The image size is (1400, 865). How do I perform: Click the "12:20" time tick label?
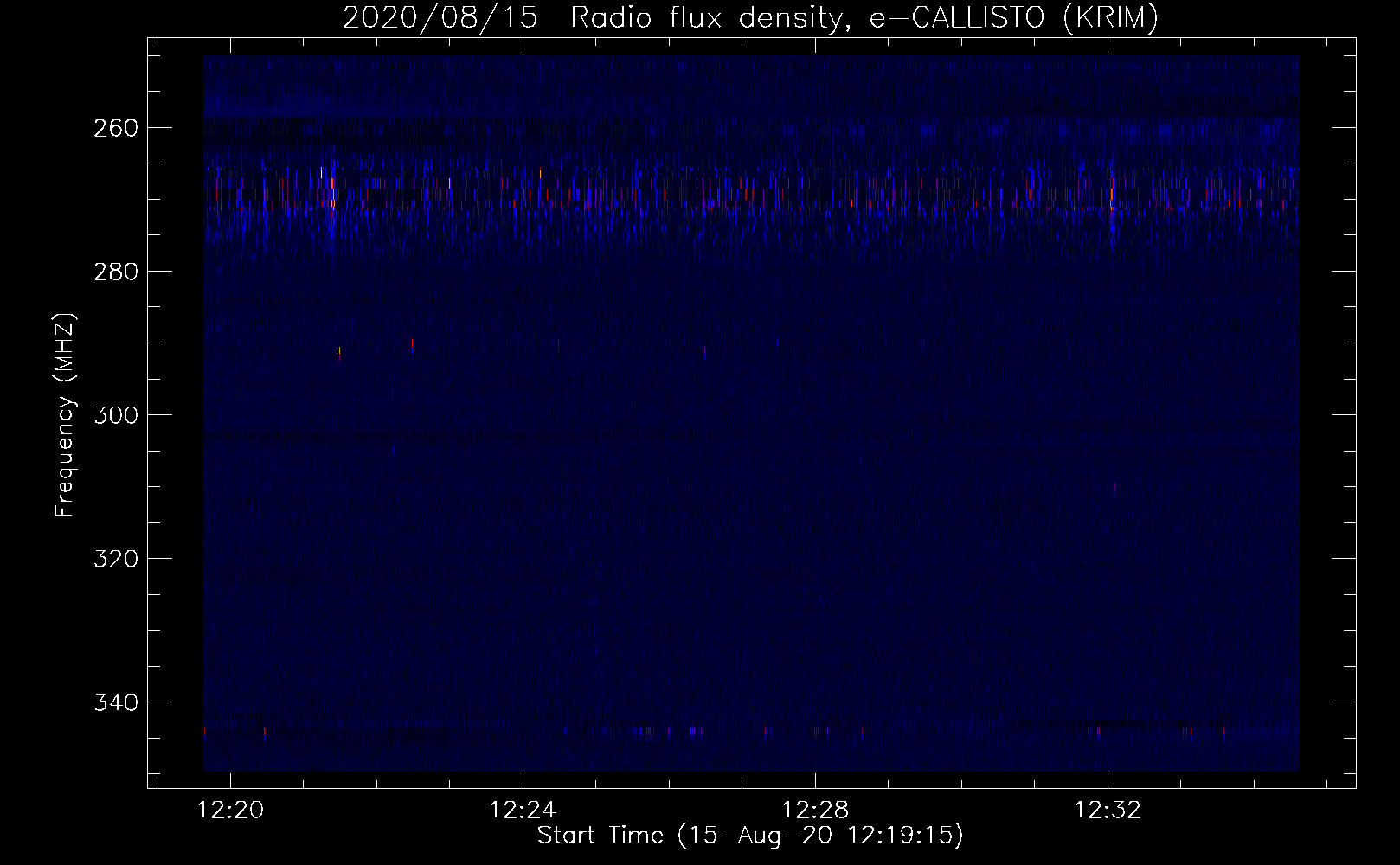230,811
